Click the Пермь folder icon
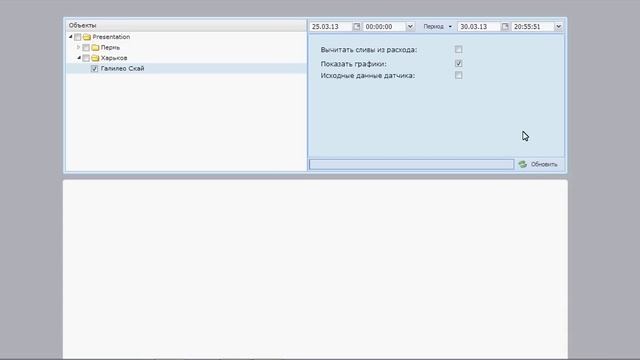Image resolution: width=640 pixels, height=360 pixels. [x=95, y=48]
